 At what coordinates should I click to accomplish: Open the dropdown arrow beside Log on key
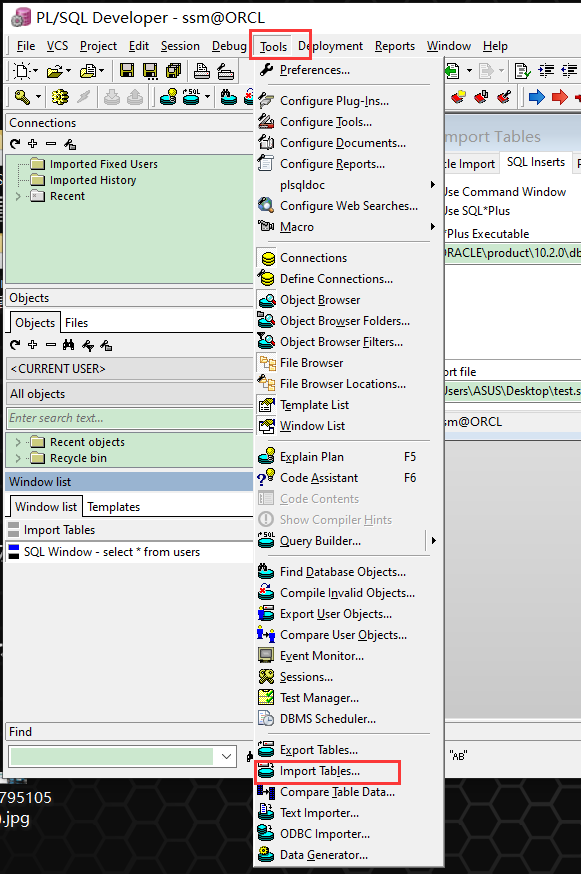pos(38,98)
